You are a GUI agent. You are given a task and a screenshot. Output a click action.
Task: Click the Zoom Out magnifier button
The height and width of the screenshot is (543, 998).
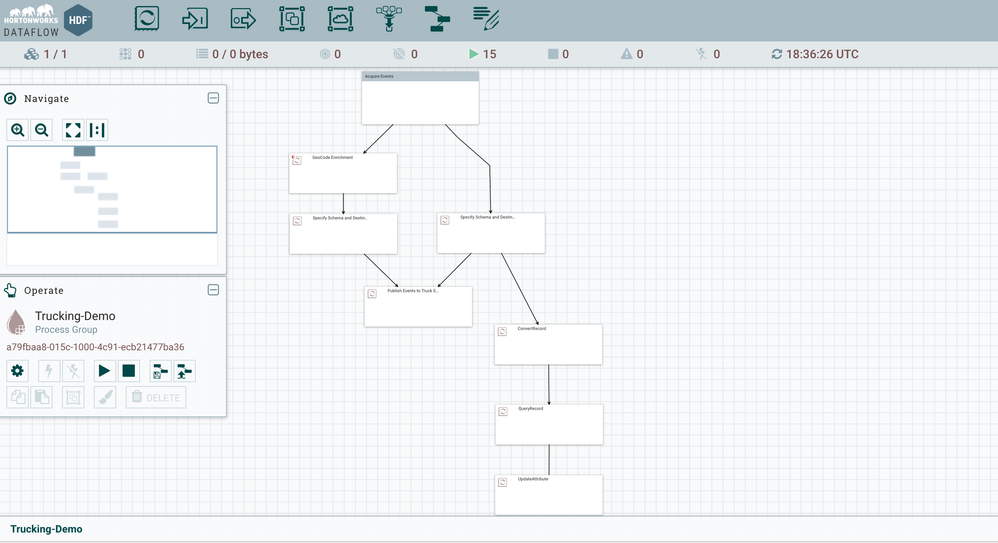click(x=42, y=130)
